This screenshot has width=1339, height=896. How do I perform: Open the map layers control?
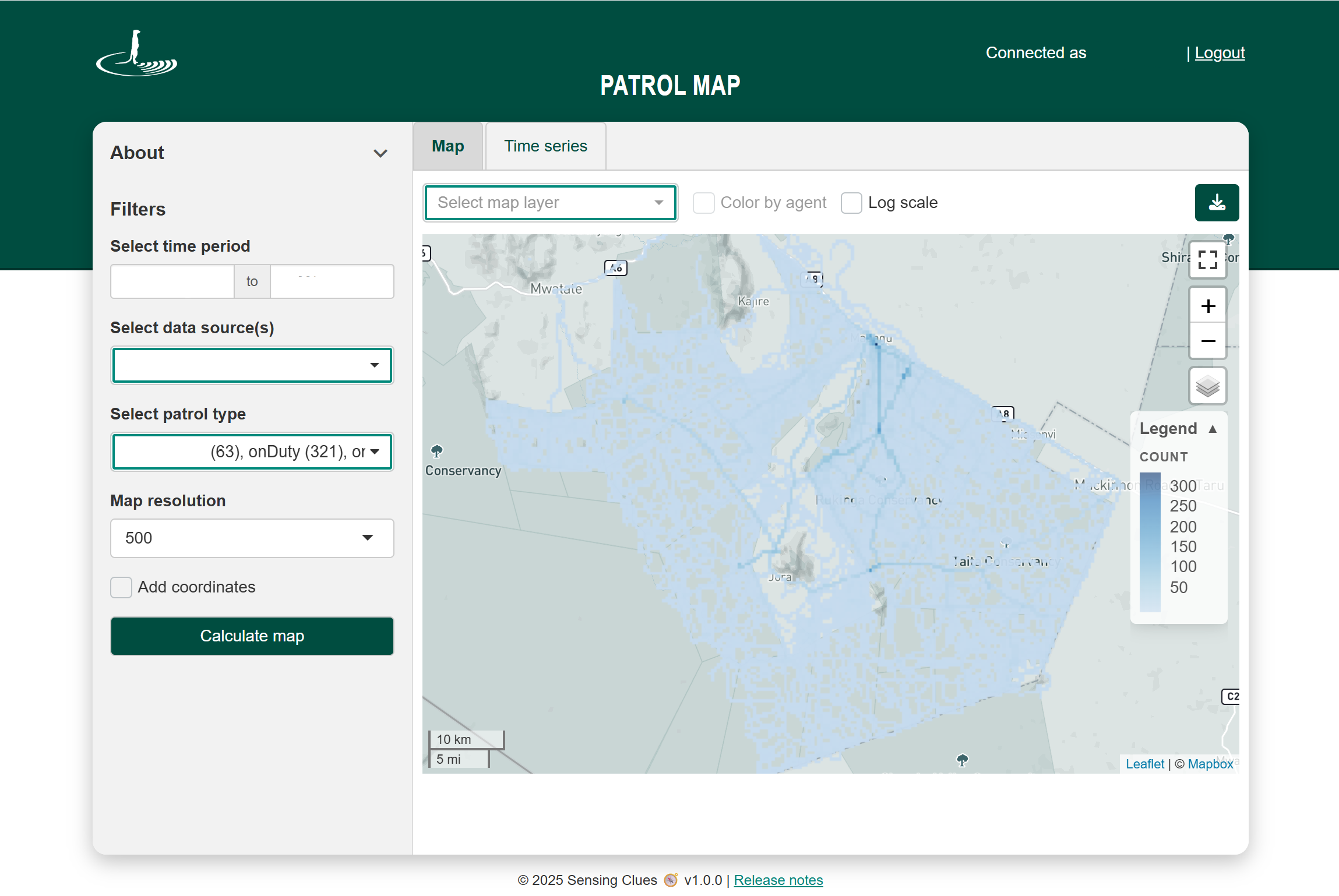1208,386
